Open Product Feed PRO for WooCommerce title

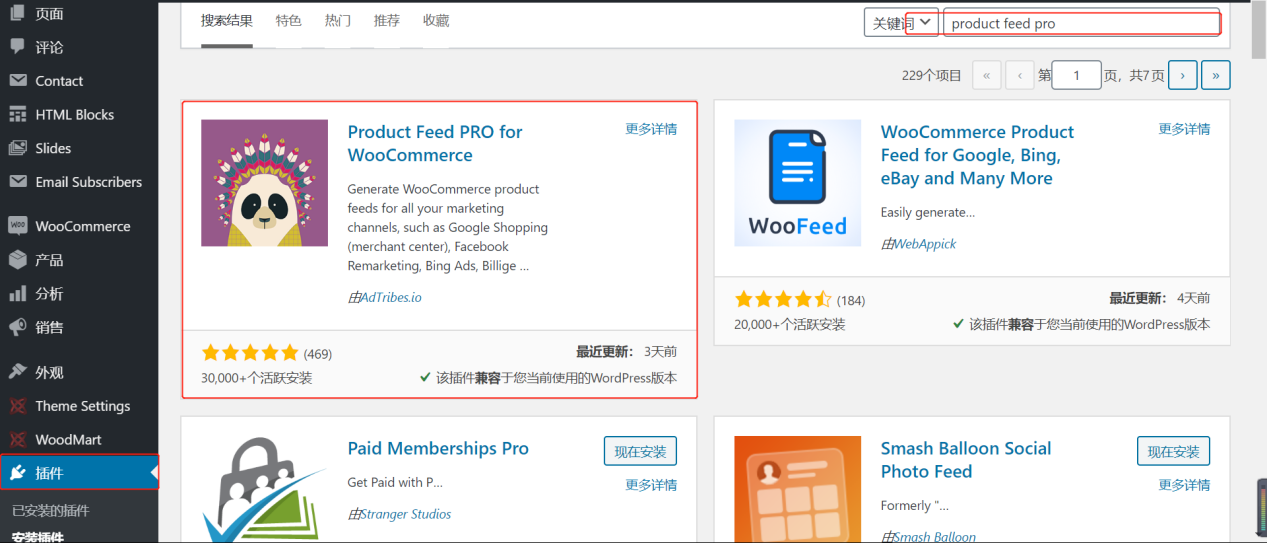tap(435, 143)
